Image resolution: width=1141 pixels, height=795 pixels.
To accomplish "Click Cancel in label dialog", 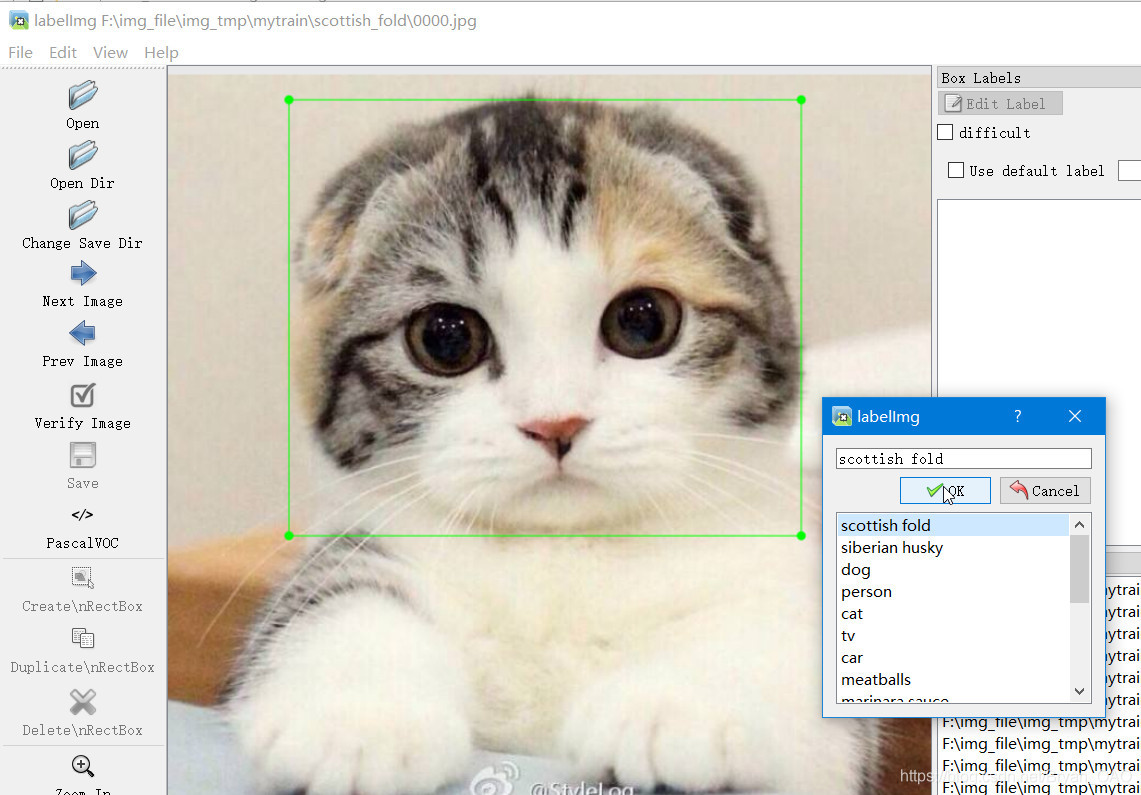I will [x=1045, y=491].
